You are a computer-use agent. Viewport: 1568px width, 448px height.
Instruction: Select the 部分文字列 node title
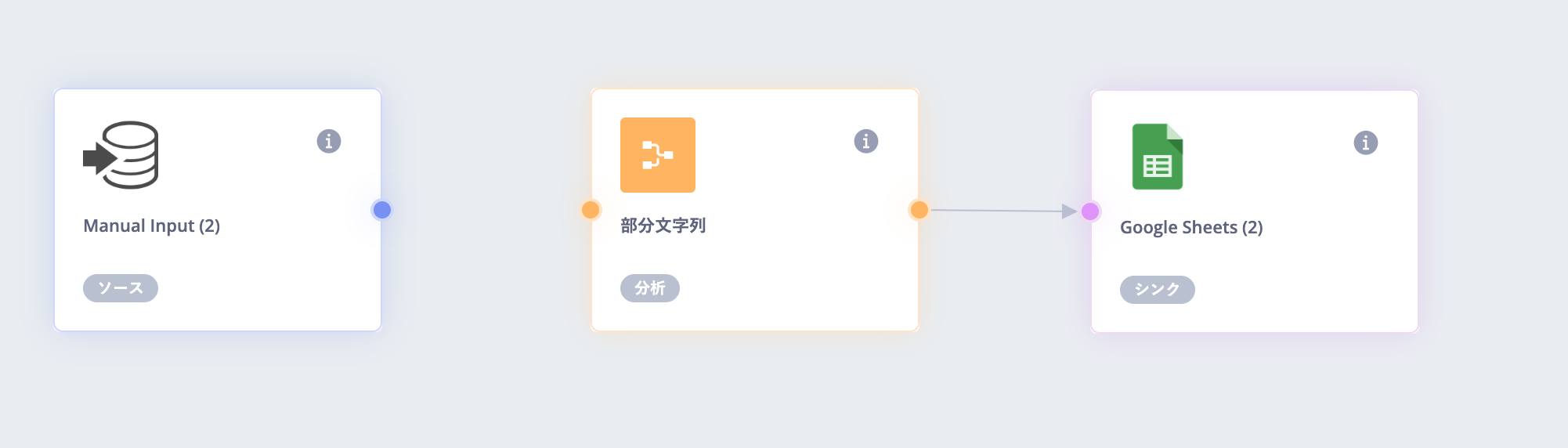(x=663, y=226)
